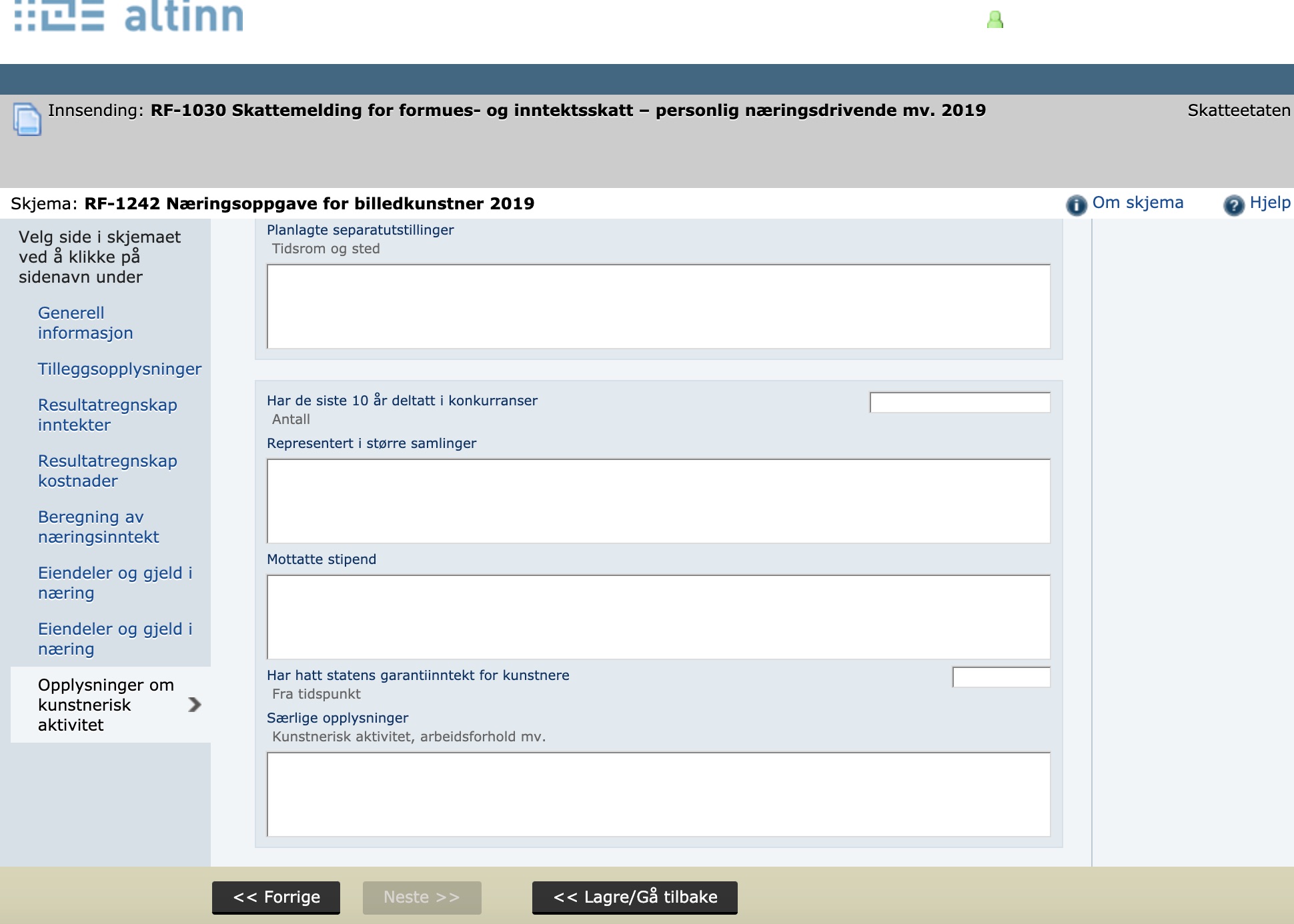The width and height of the screenshot is (1294, 924).
Task: Click the Altinn logo
Action: (129, 16)
